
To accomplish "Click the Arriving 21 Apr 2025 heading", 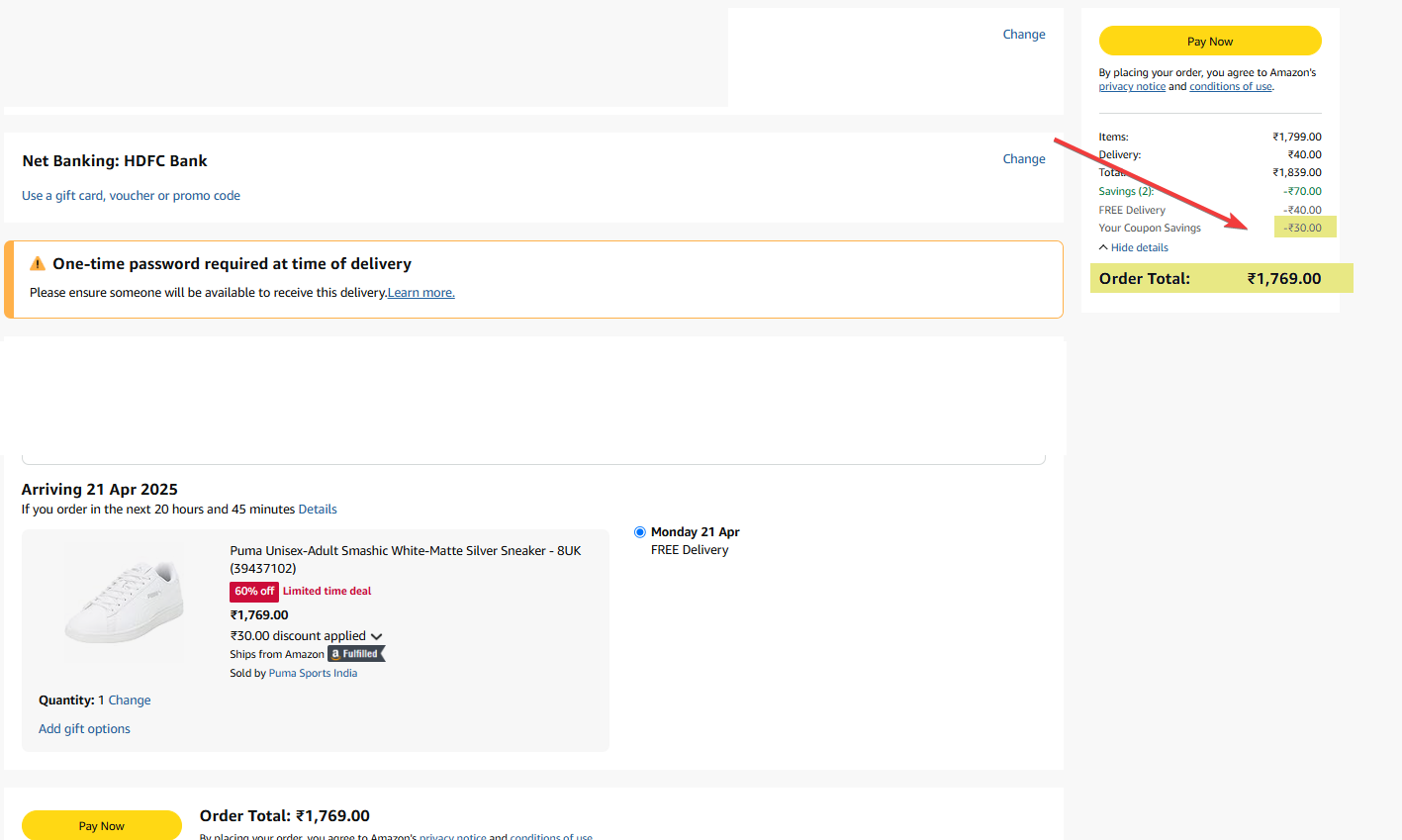I will (100, 490).
